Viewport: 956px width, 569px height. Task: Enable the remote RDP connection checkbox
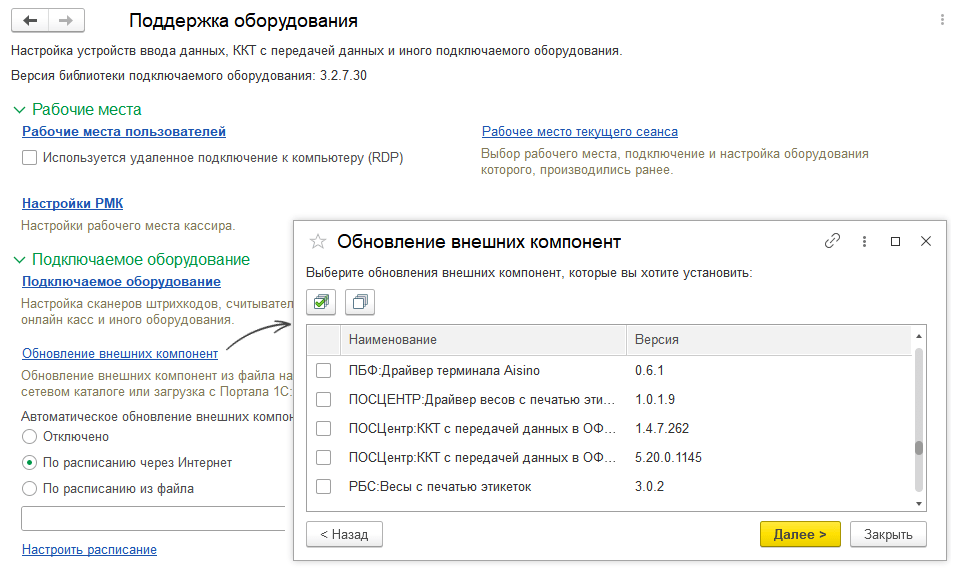[x=30, y=158]
